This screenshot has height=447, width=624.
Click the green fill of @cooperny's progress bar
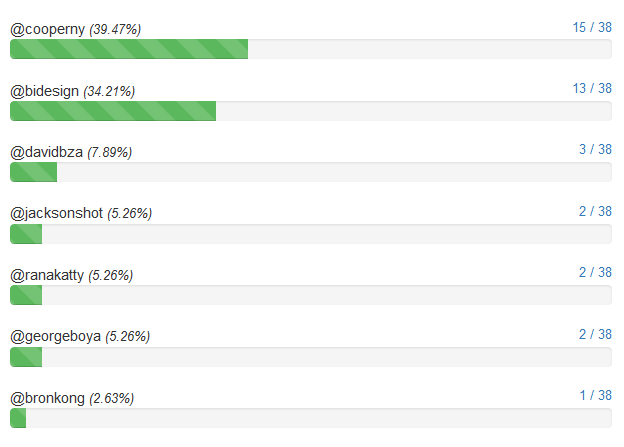pyautogui.click(x=129, y=49)
